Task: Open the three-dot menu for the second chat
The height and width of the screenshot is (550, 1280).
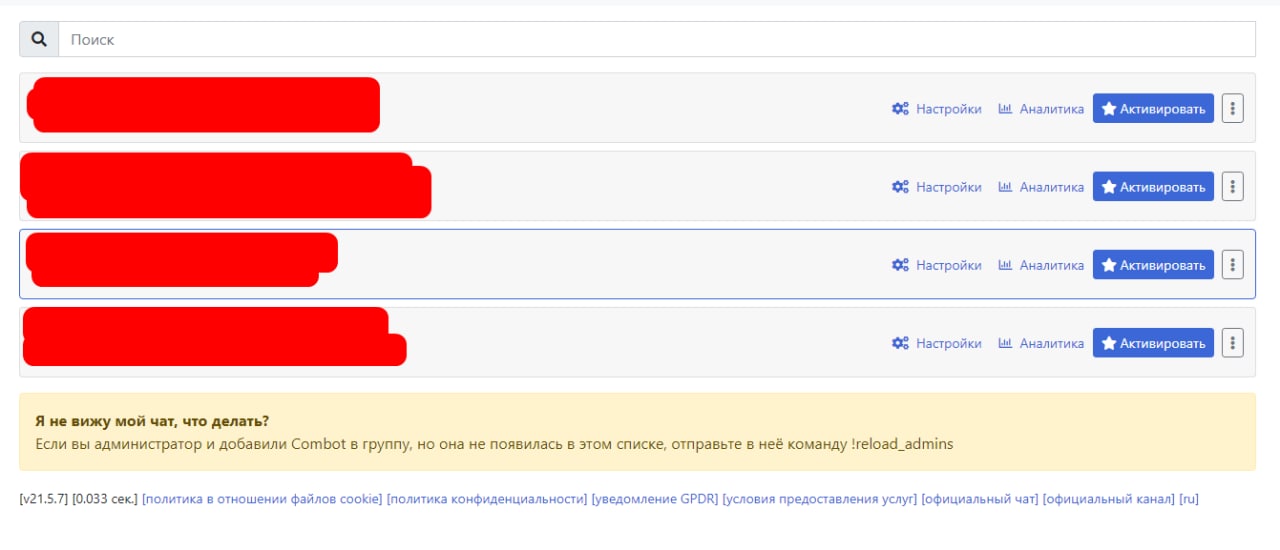Action: [1233, 187]
